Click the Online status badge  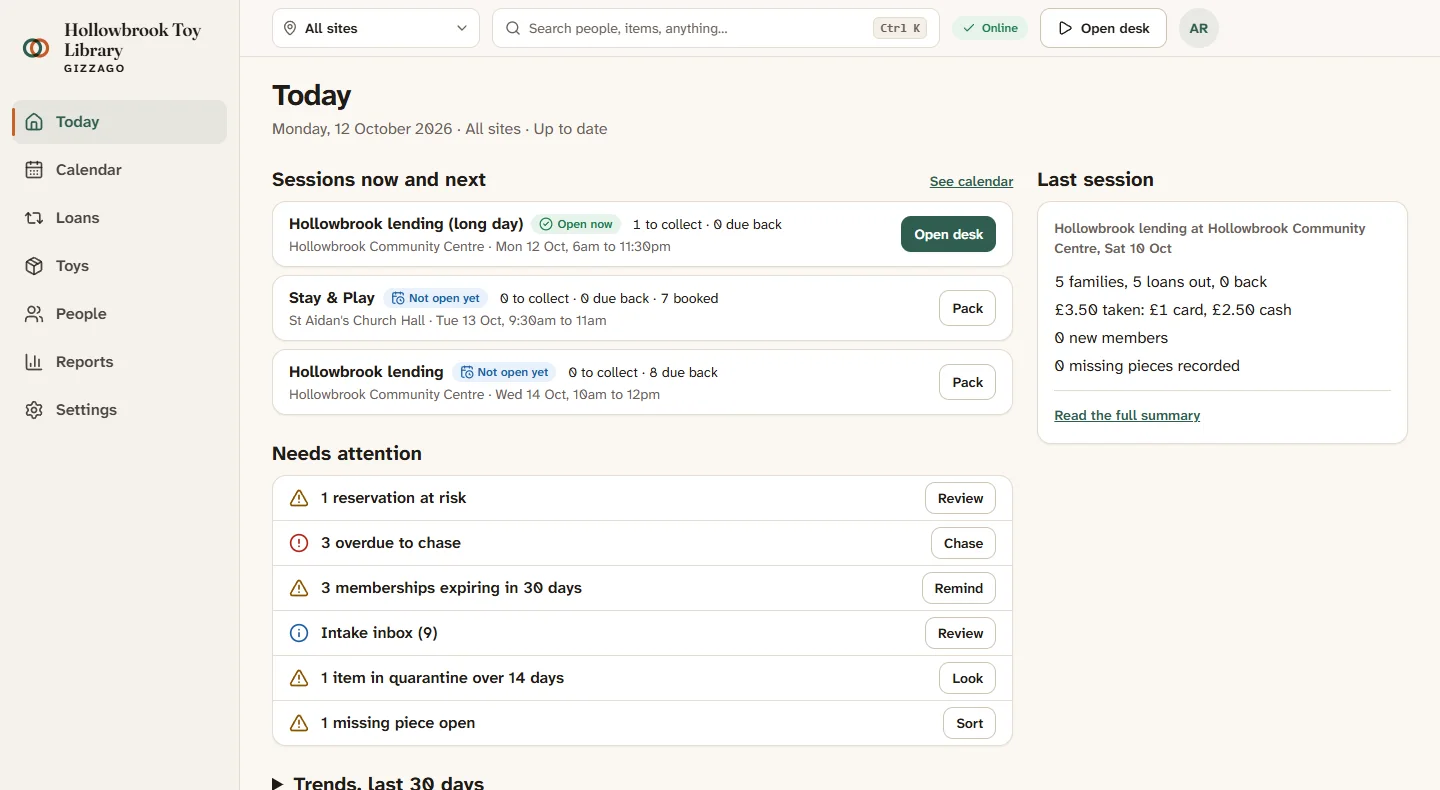click(x=990, y=28)
